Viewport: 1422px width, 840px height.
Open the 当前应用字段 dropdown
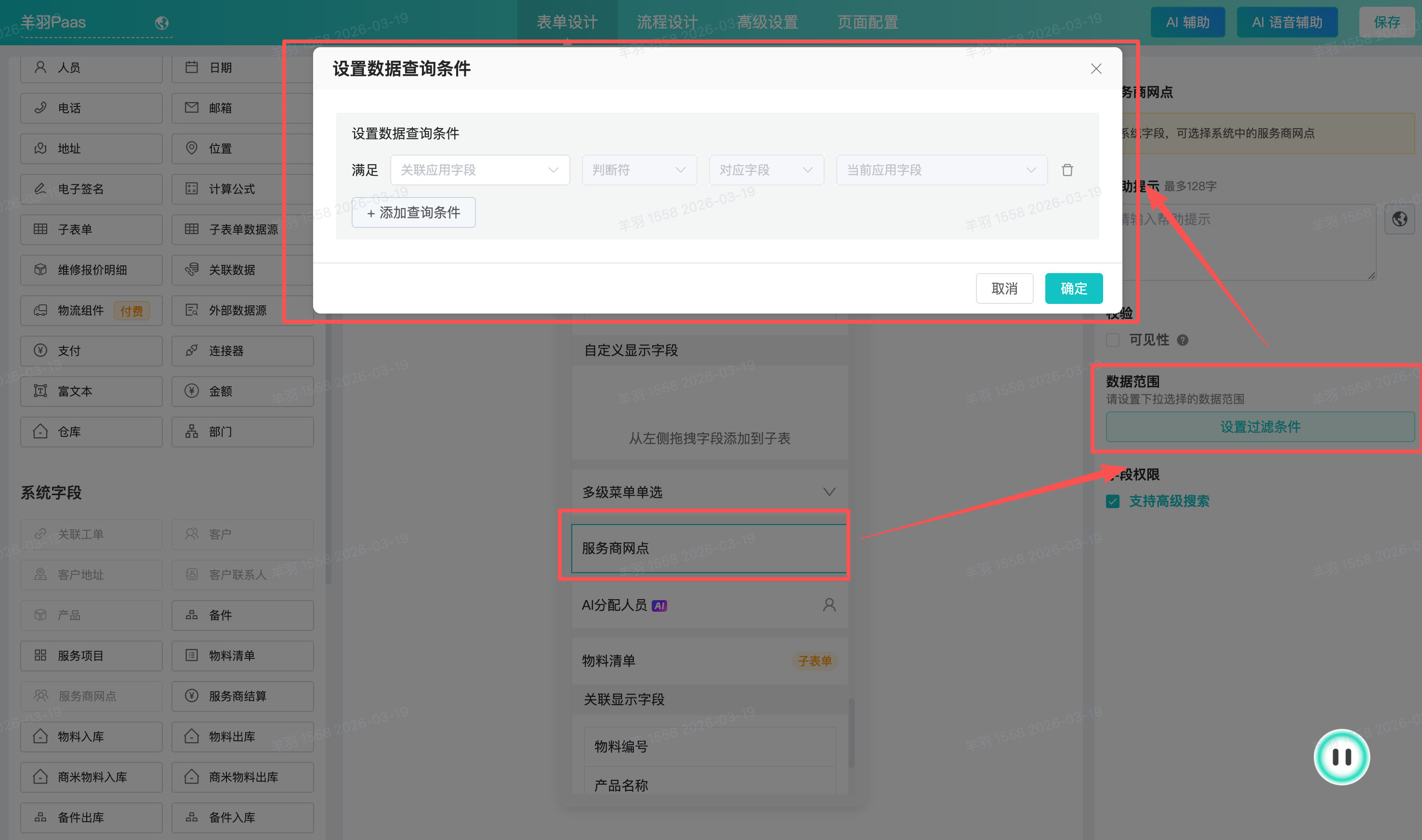[941, 170]
